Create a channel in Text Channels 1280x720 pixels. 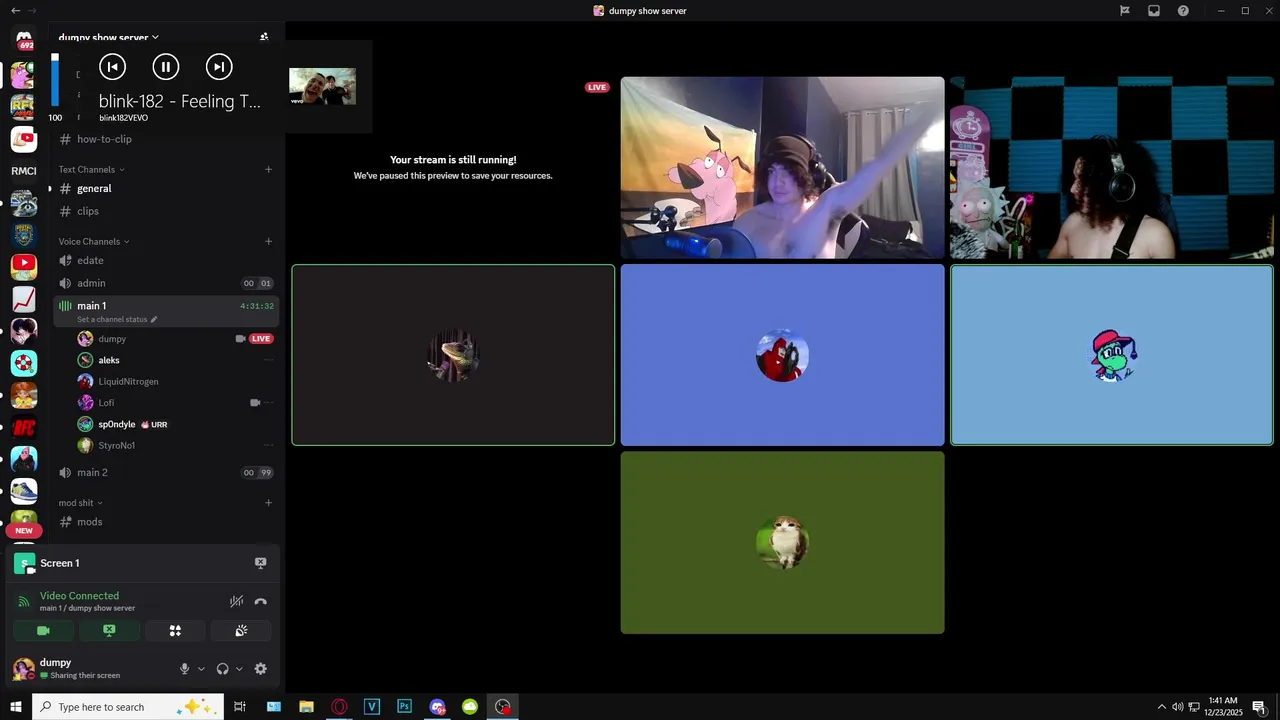(x=268, y=170)
